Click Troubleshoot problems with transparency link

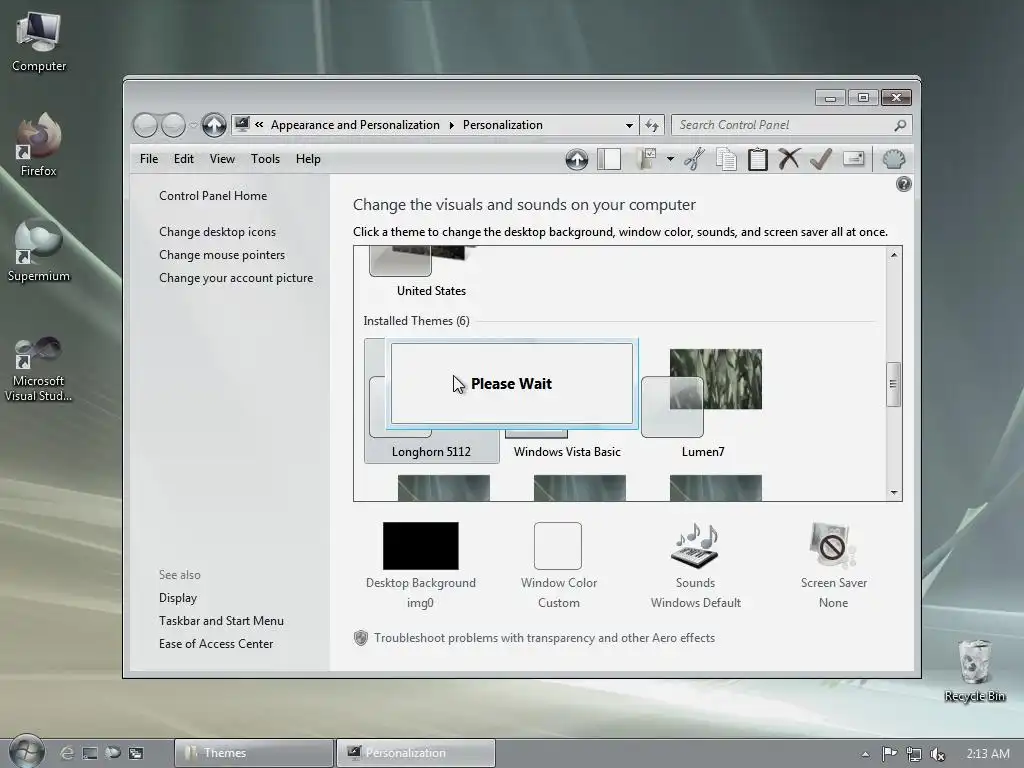tap(544, 637)
